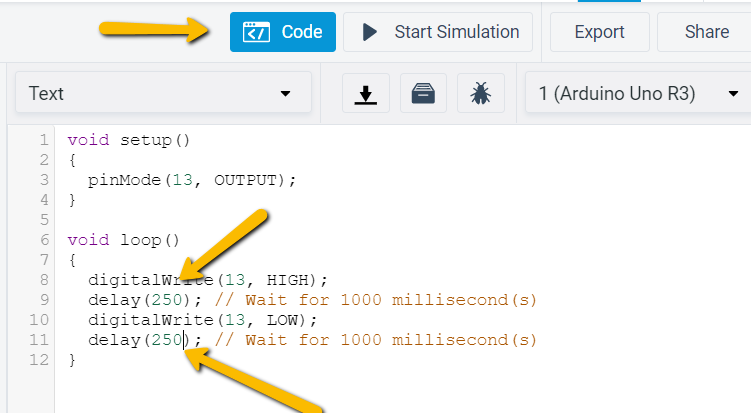Image resolution: width=751 pixels, height=413 pixels.
Task: Click line number 6 in the gutter
Action: point(43,240)
